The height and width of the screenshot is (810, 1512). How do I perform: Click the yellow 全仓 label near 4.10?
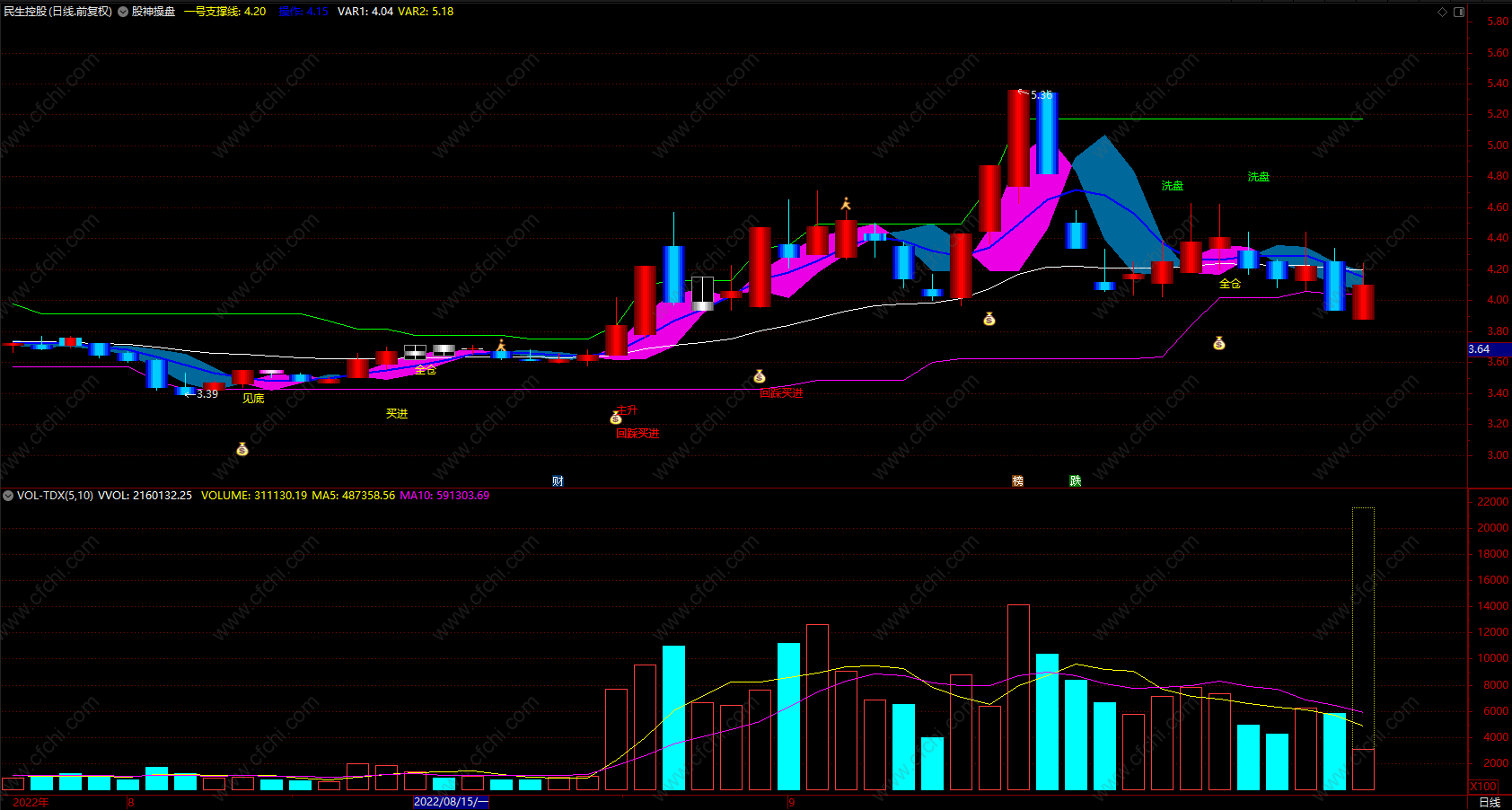click(x=1230, y=284)
